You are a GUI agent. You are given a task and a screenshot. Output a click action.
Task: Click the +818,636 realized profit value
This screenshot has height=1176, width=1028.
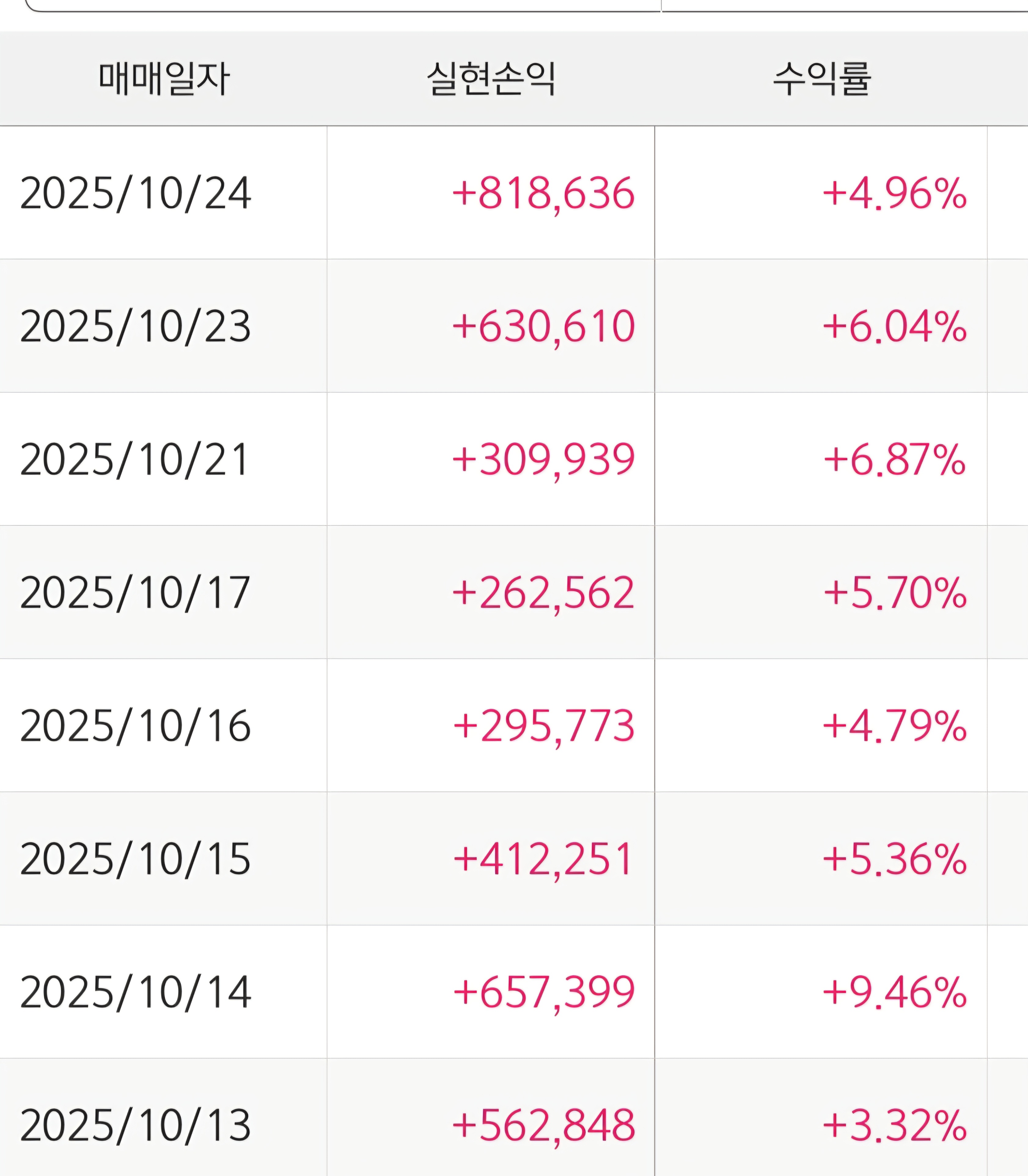543,193
